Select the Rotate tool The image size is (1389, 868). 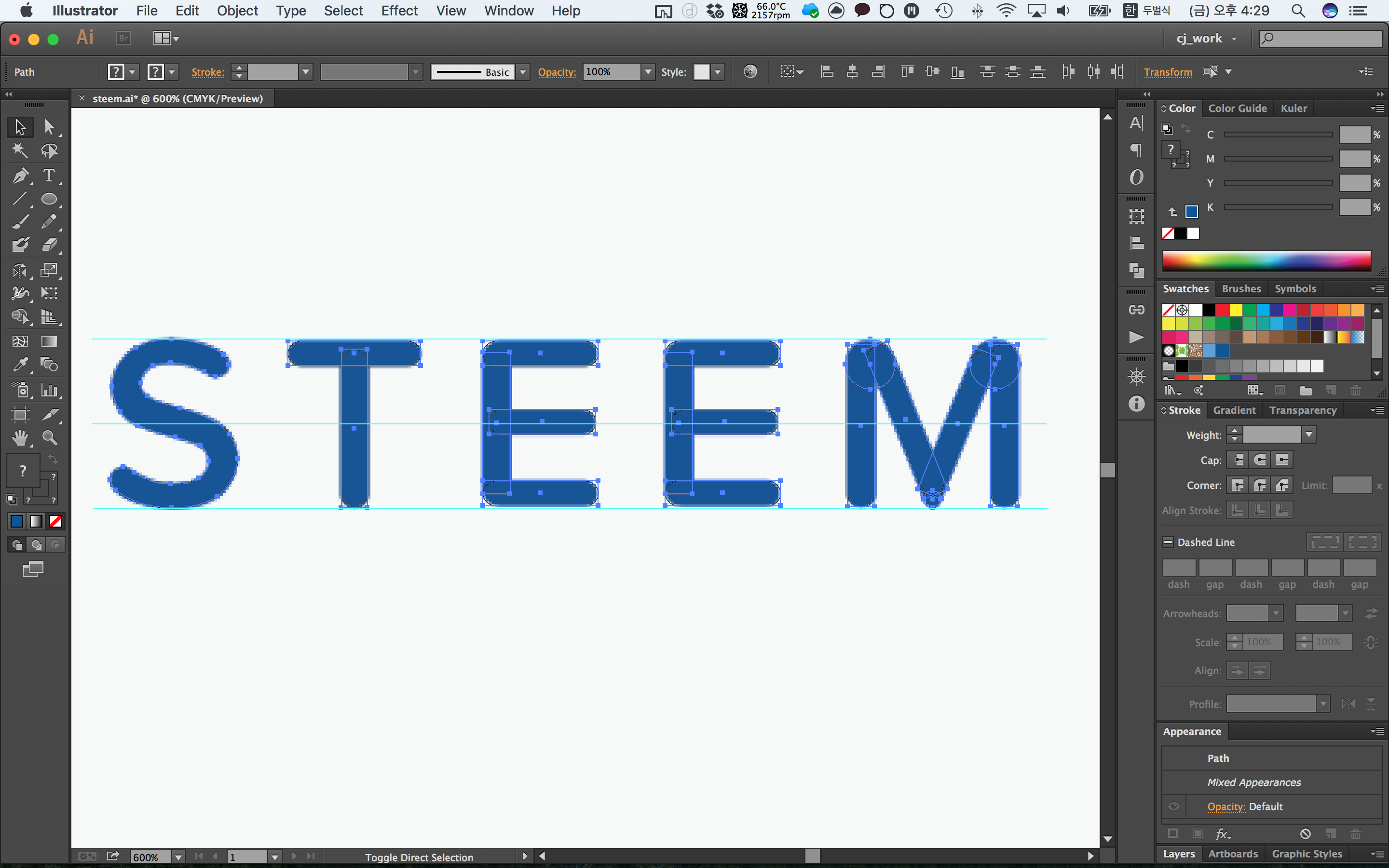pyautogui.click(x=20, y=270)
